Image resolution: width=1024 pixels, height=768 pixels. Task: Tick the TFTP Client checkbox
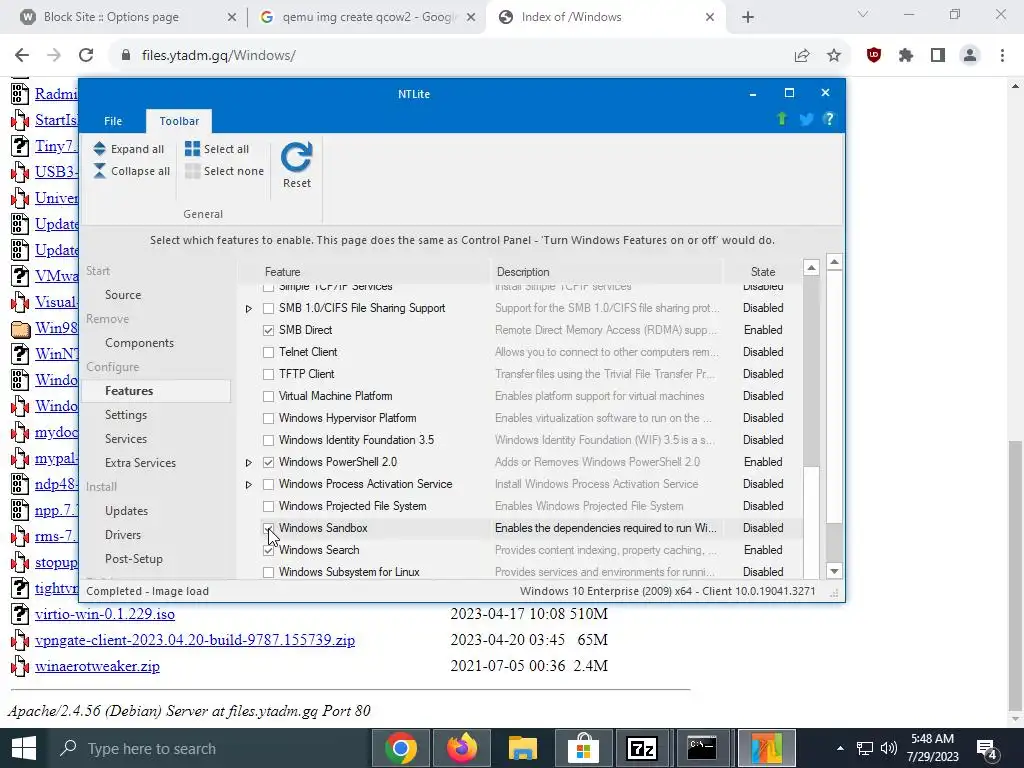(x=268, y=374)
